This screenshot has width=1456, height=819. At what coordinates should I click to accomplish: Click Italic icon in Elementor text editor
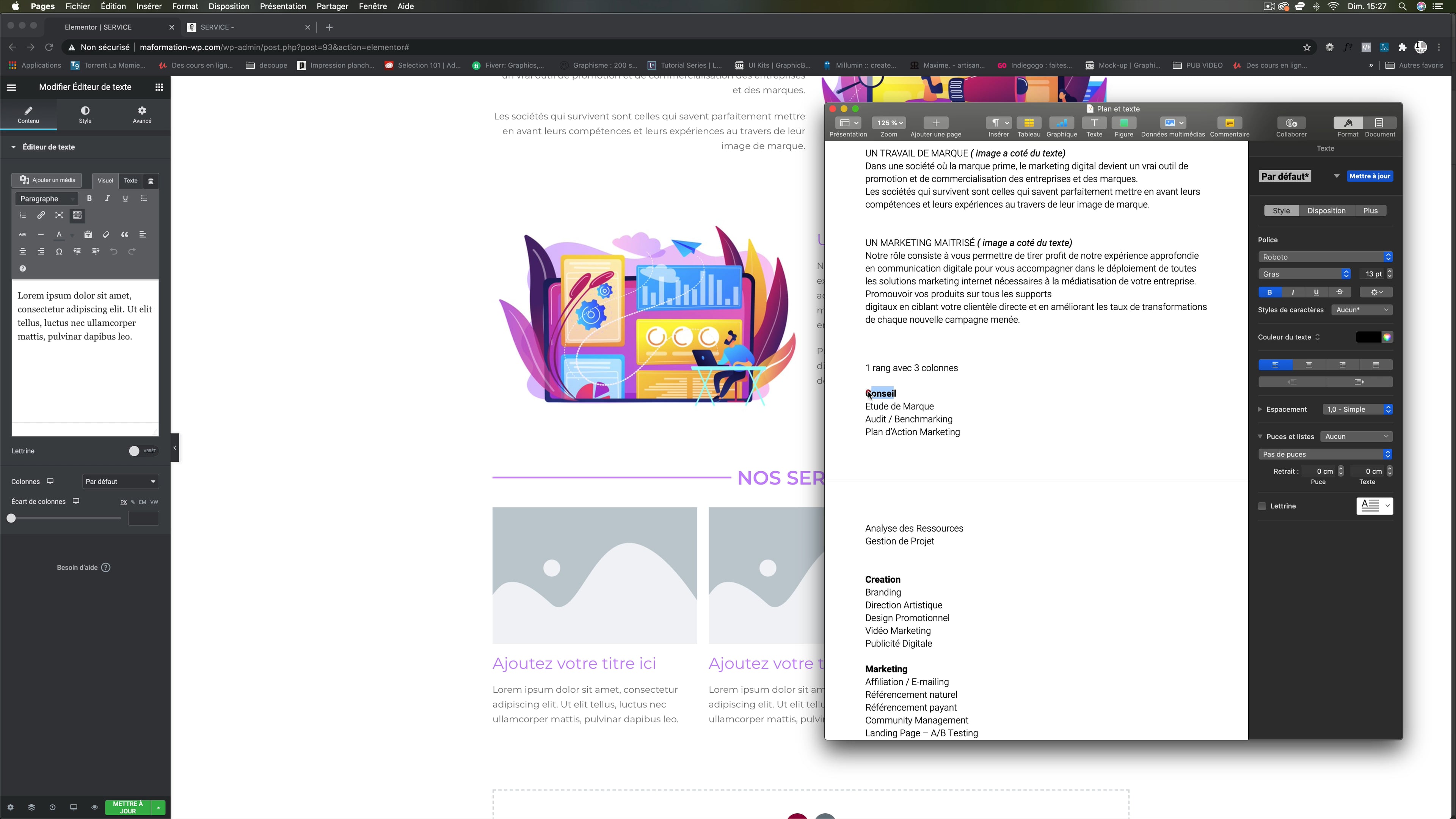point(107,198)
